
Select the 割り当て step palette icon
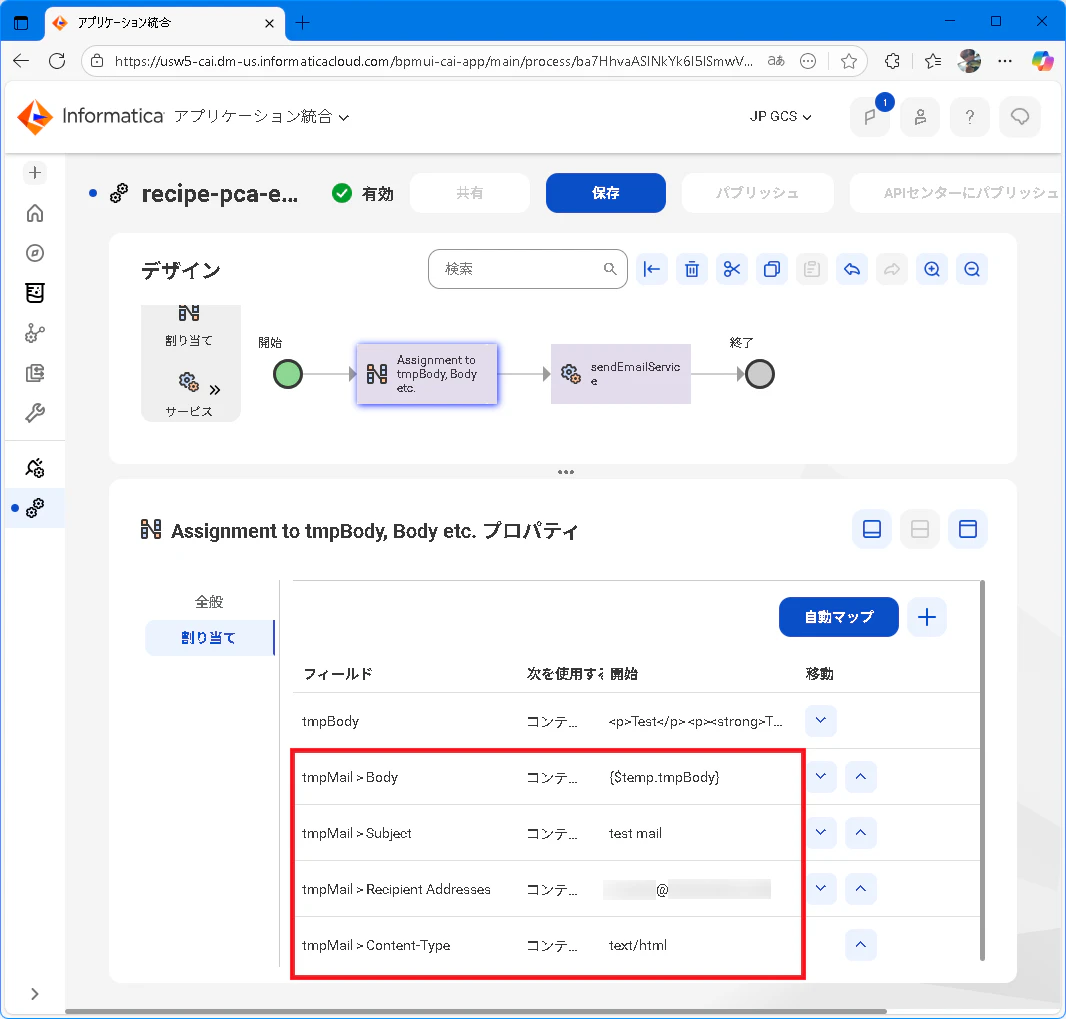189,326
